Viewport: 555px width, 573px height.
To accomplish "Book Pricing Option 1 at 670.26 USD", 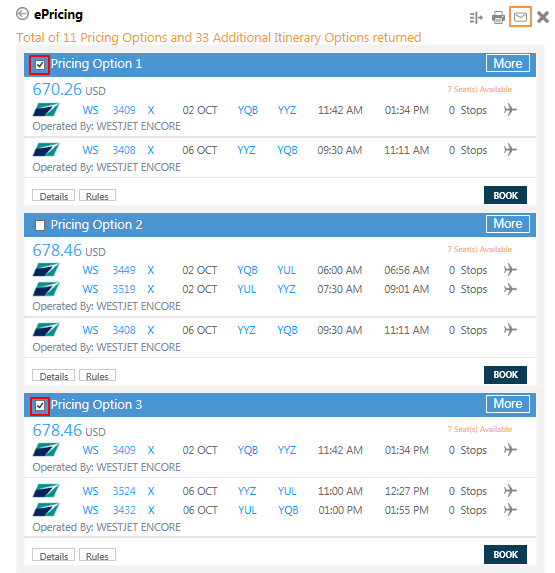I will coord(505,195).
